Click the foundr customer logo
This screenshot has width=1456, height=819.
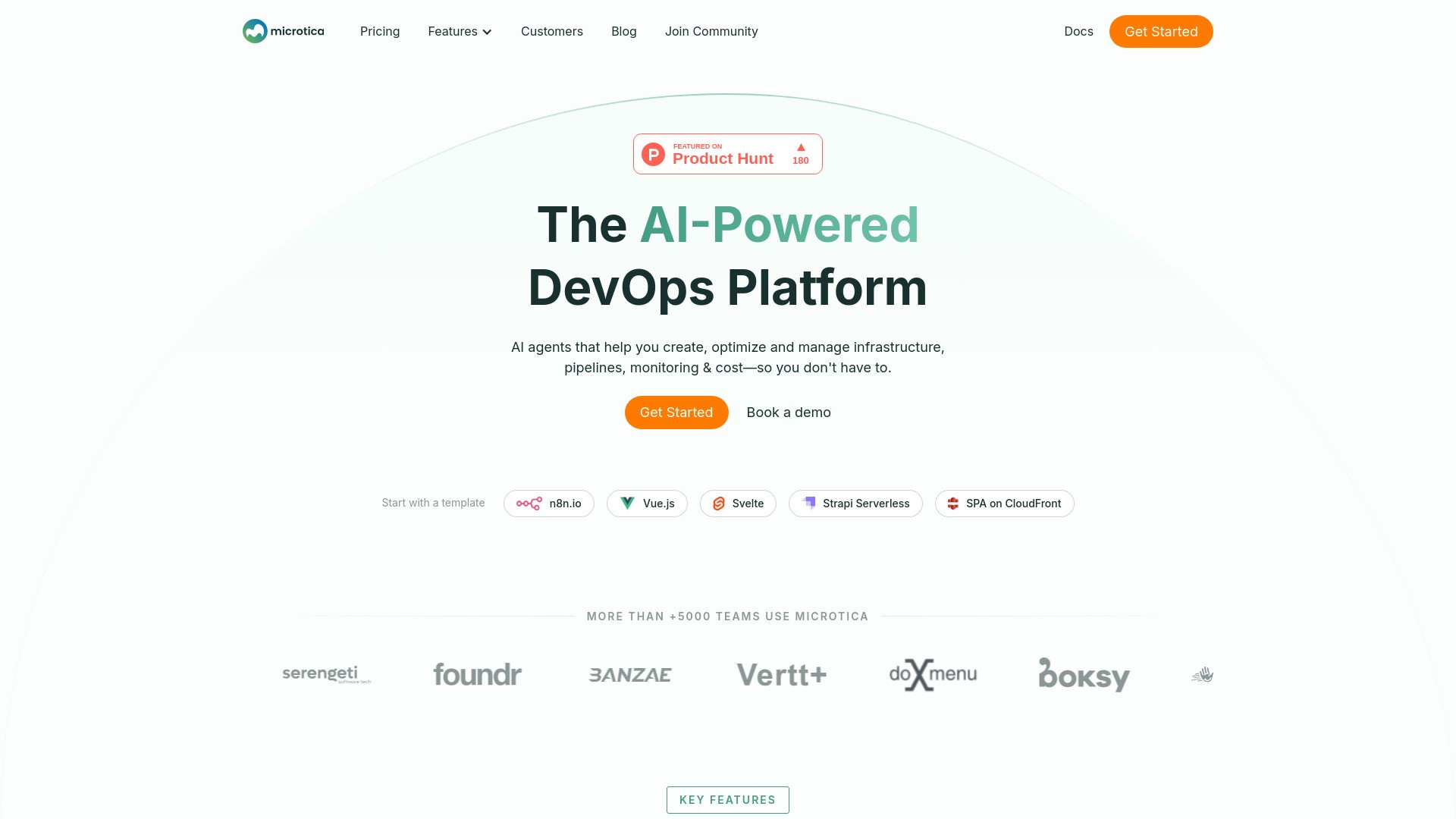coord(477,674)
